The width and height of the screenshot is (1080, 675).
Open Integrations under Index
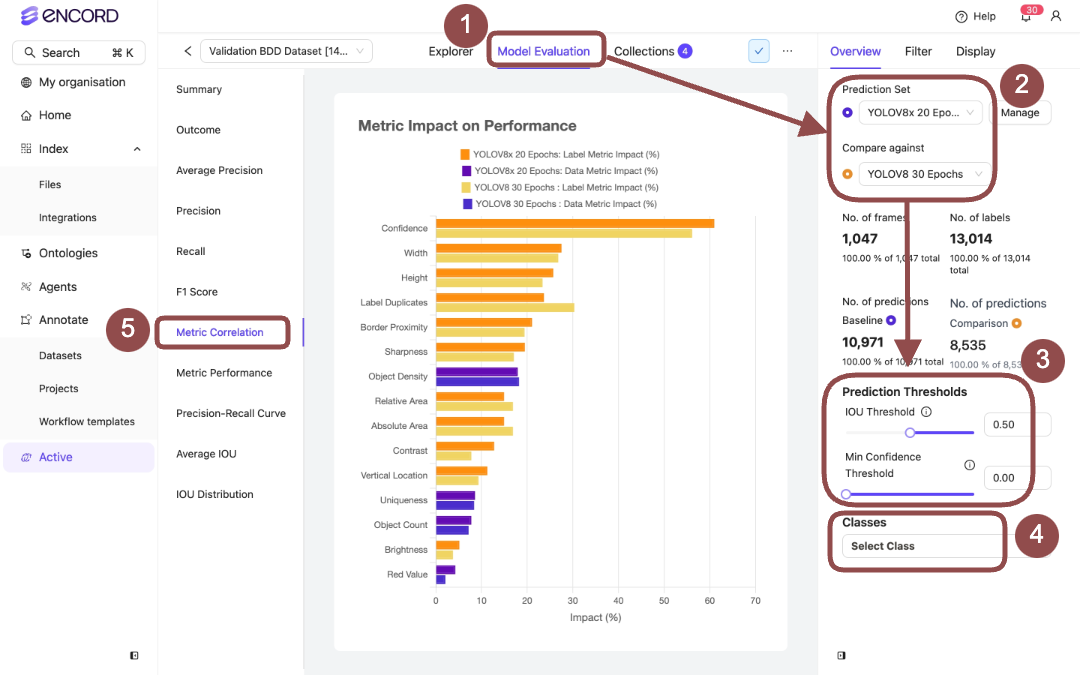pos(68,218)
